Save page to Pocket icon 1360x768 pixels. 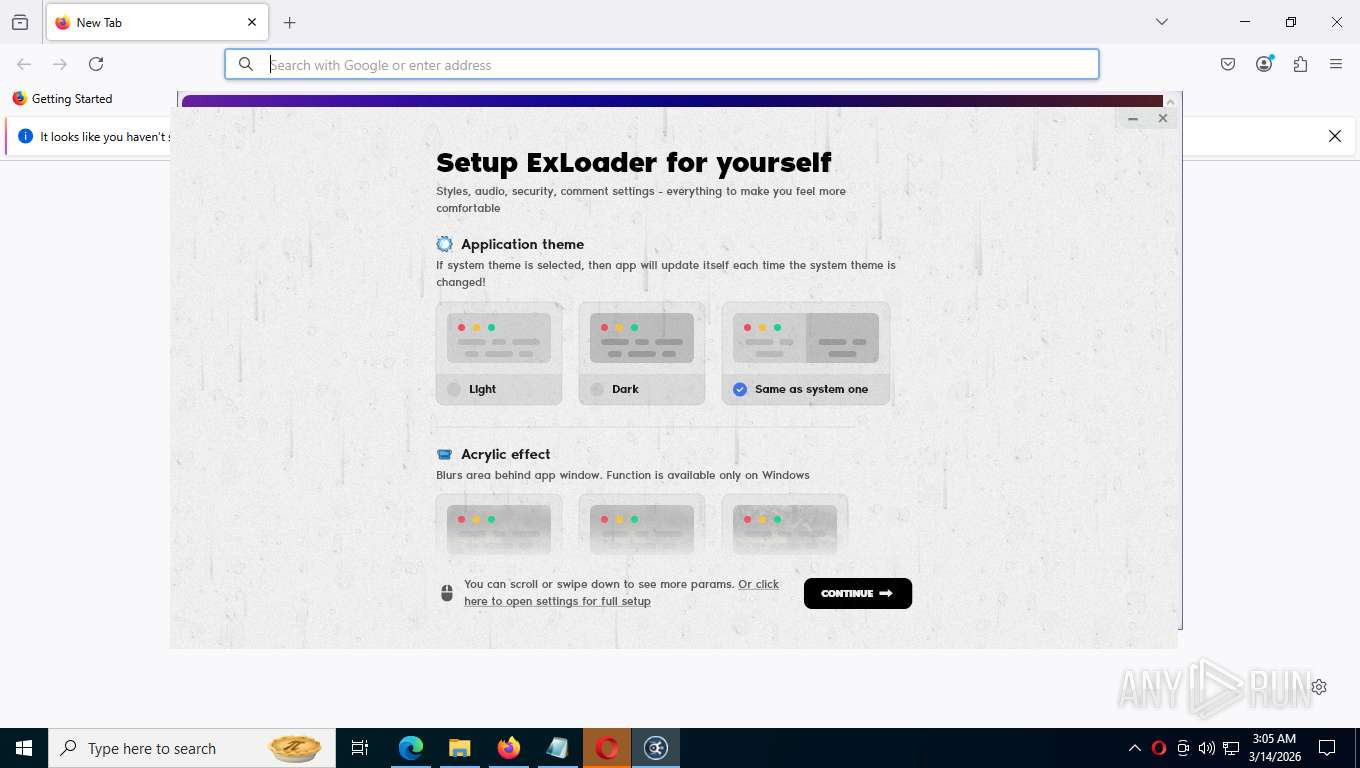click(x=1228, y=64)
